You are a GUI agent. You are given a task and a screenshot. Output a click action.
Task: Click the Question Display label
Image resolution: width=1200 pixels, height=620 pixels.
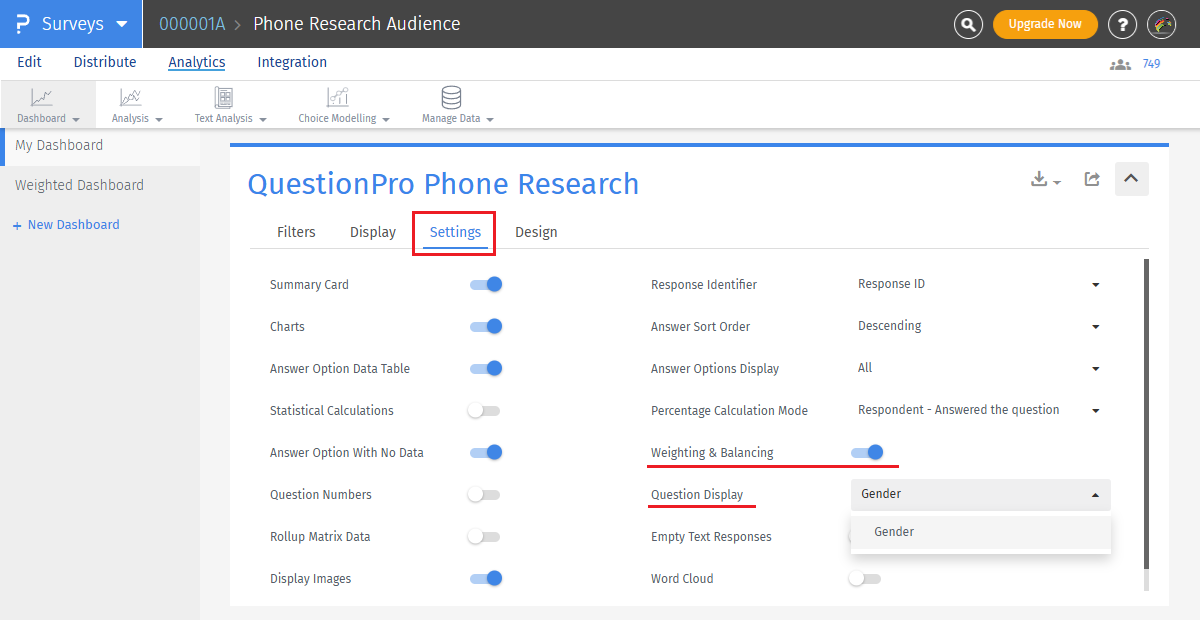697,495
